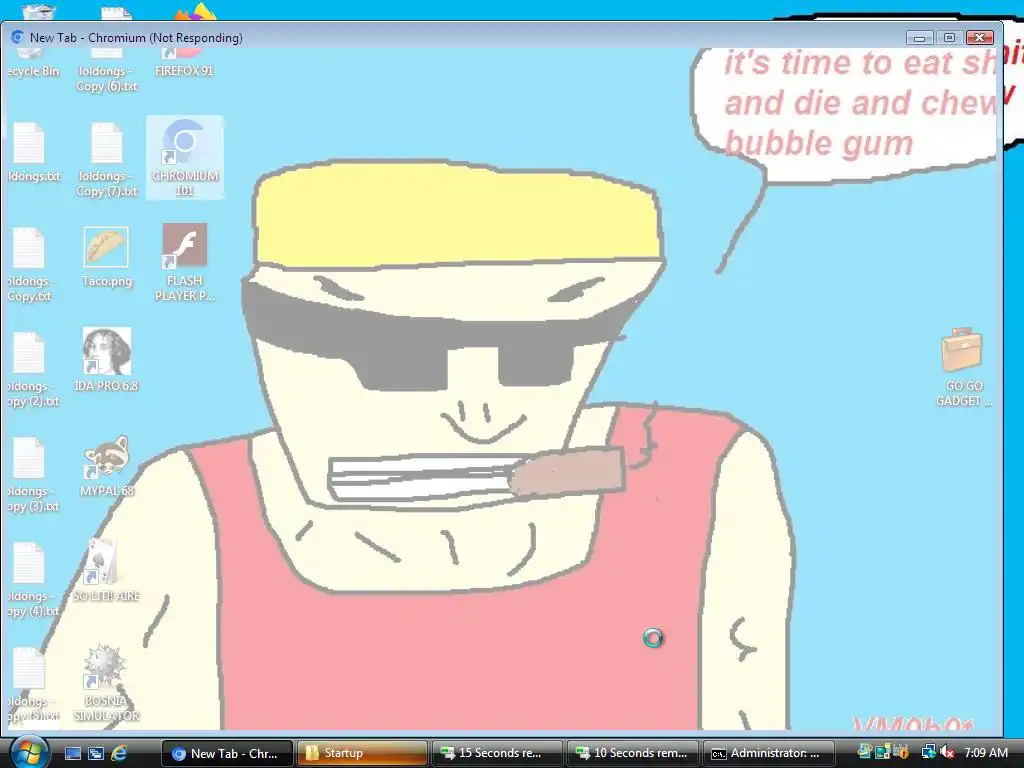
Task: Select the loldongs - Copy (7).txt file
Action: [x=106, y=160]
